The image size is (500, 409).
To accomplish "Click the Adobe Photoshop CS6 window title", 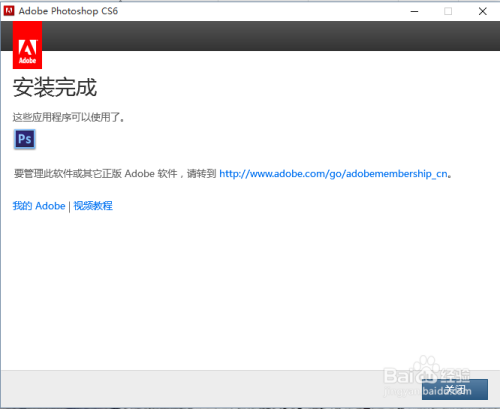I will [x=68, y=11].
